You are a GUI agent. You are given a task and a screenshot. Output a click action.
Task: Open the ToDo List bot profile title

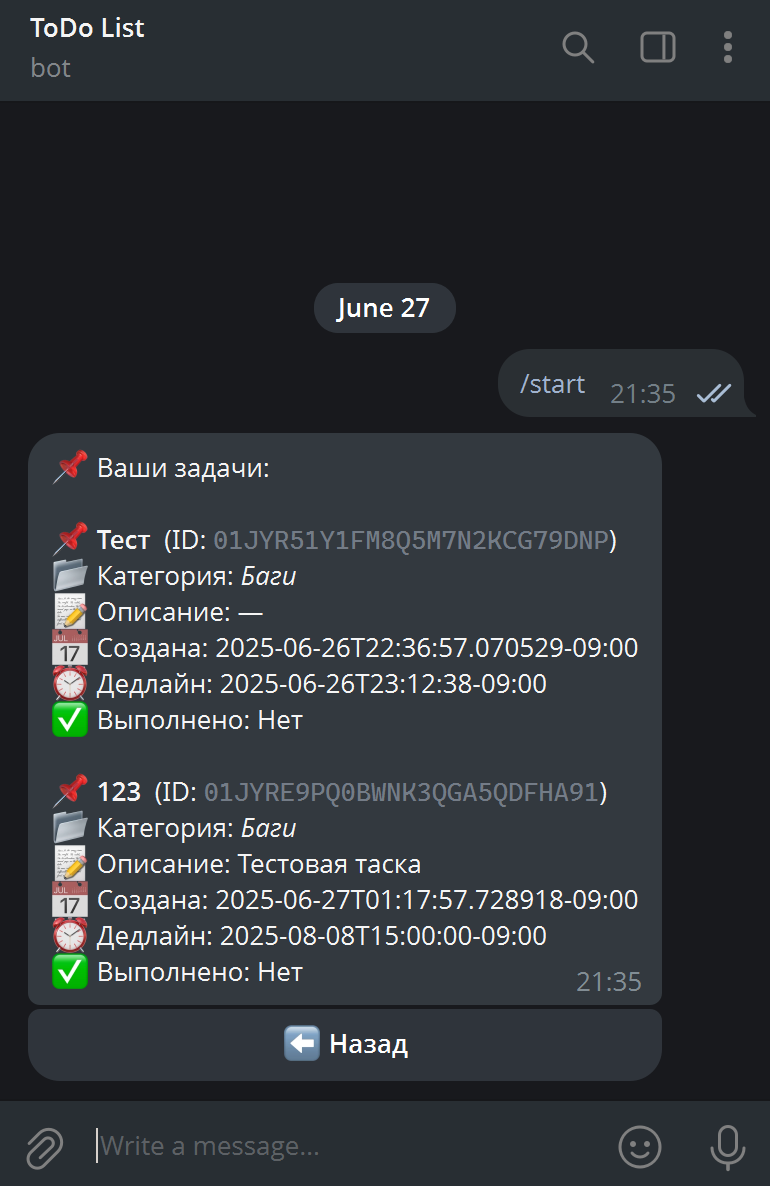87,28
